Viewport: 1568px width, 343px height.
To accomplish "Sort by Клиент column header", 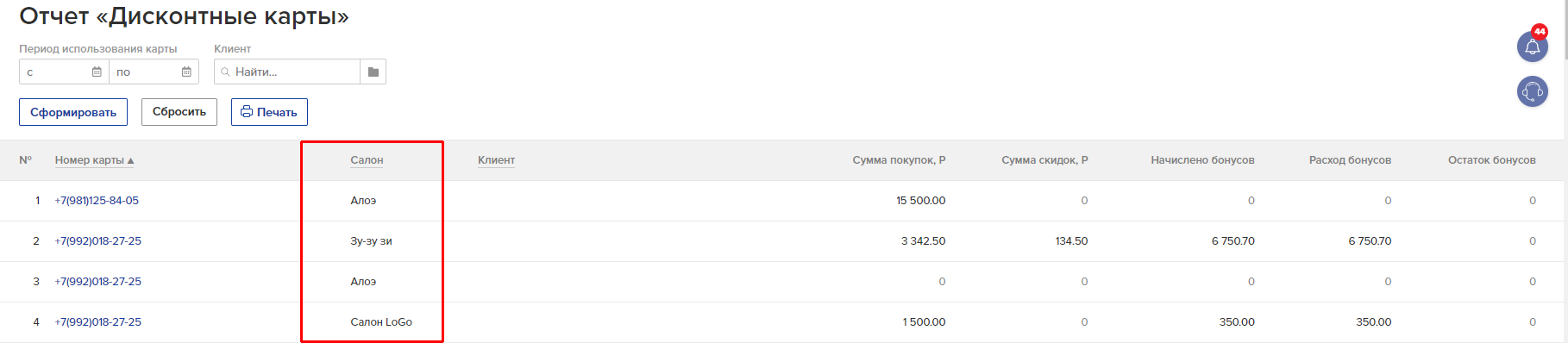I will pyautogui.click(x=496, y=160).
